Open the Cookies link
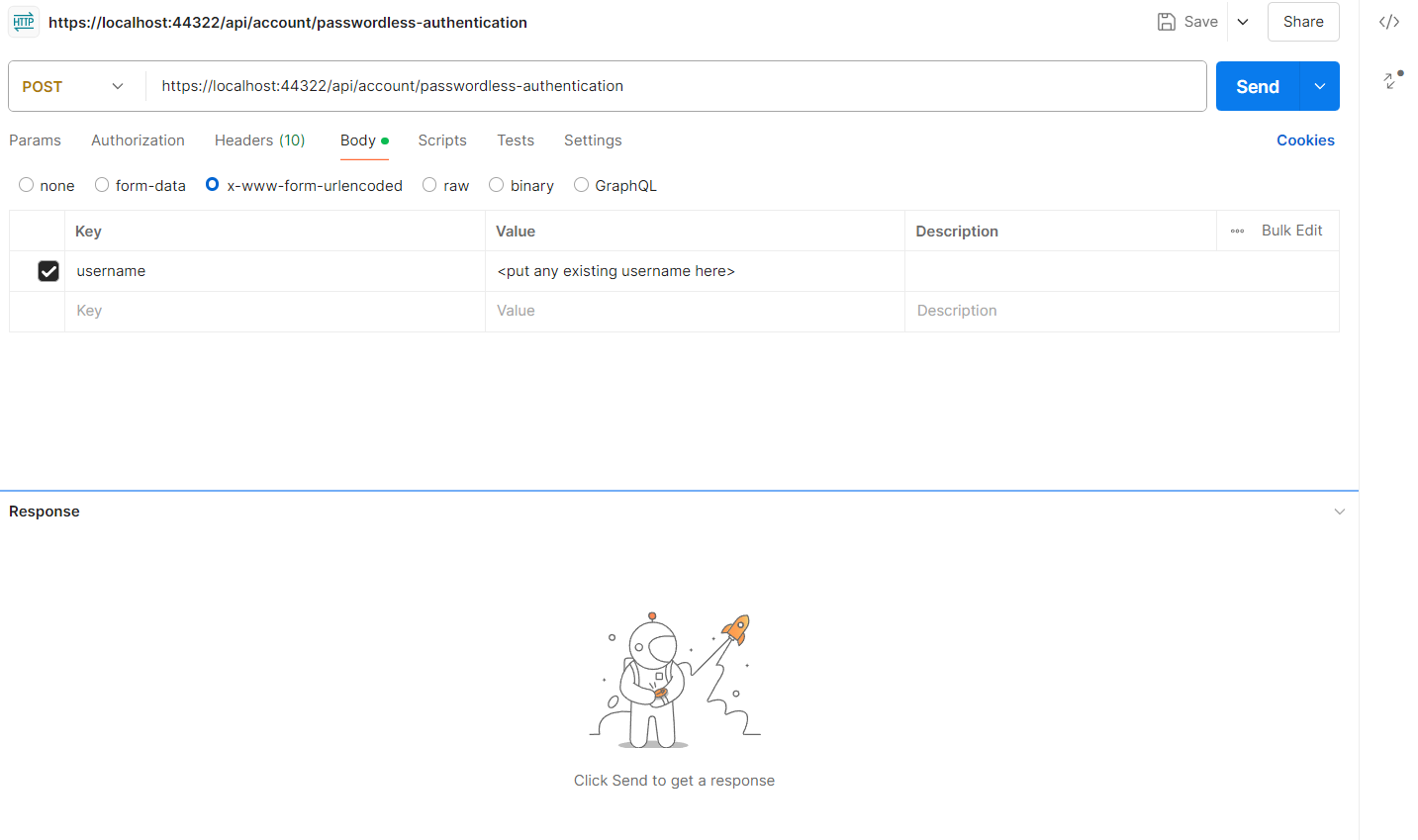The height and width of the screenshot is (840, 1418). coord(1305,140)
